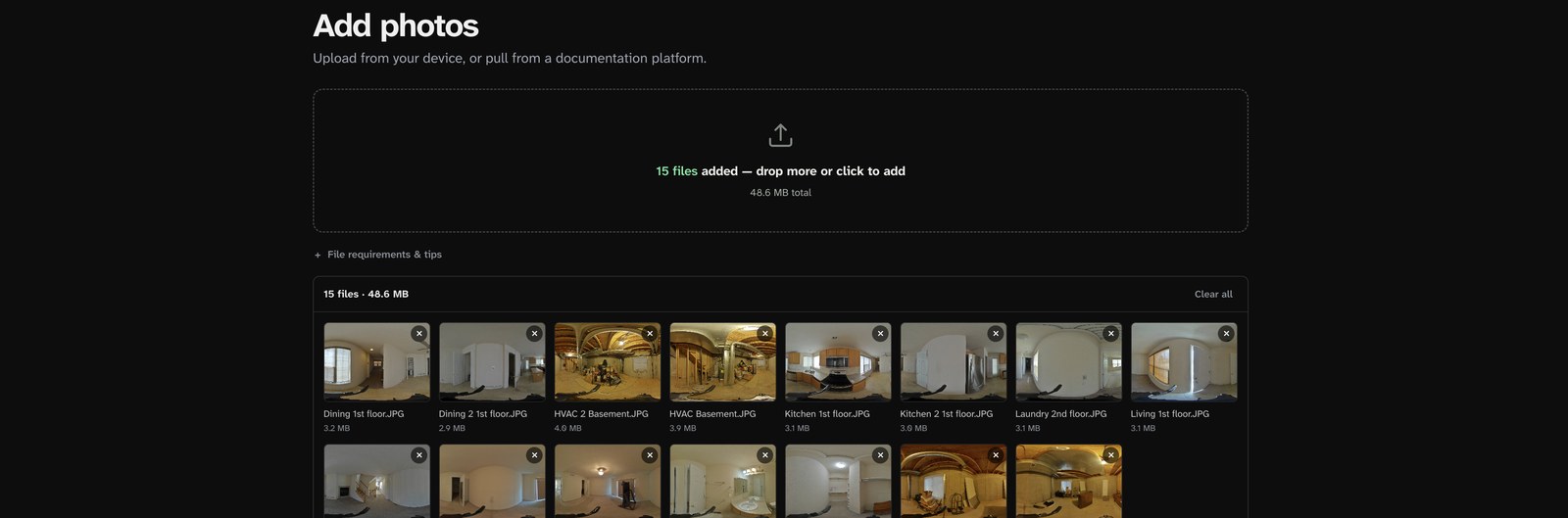Click the '15 files · 48.6 MB' list header
This screenshot has height=518, width=1568.
367,294
